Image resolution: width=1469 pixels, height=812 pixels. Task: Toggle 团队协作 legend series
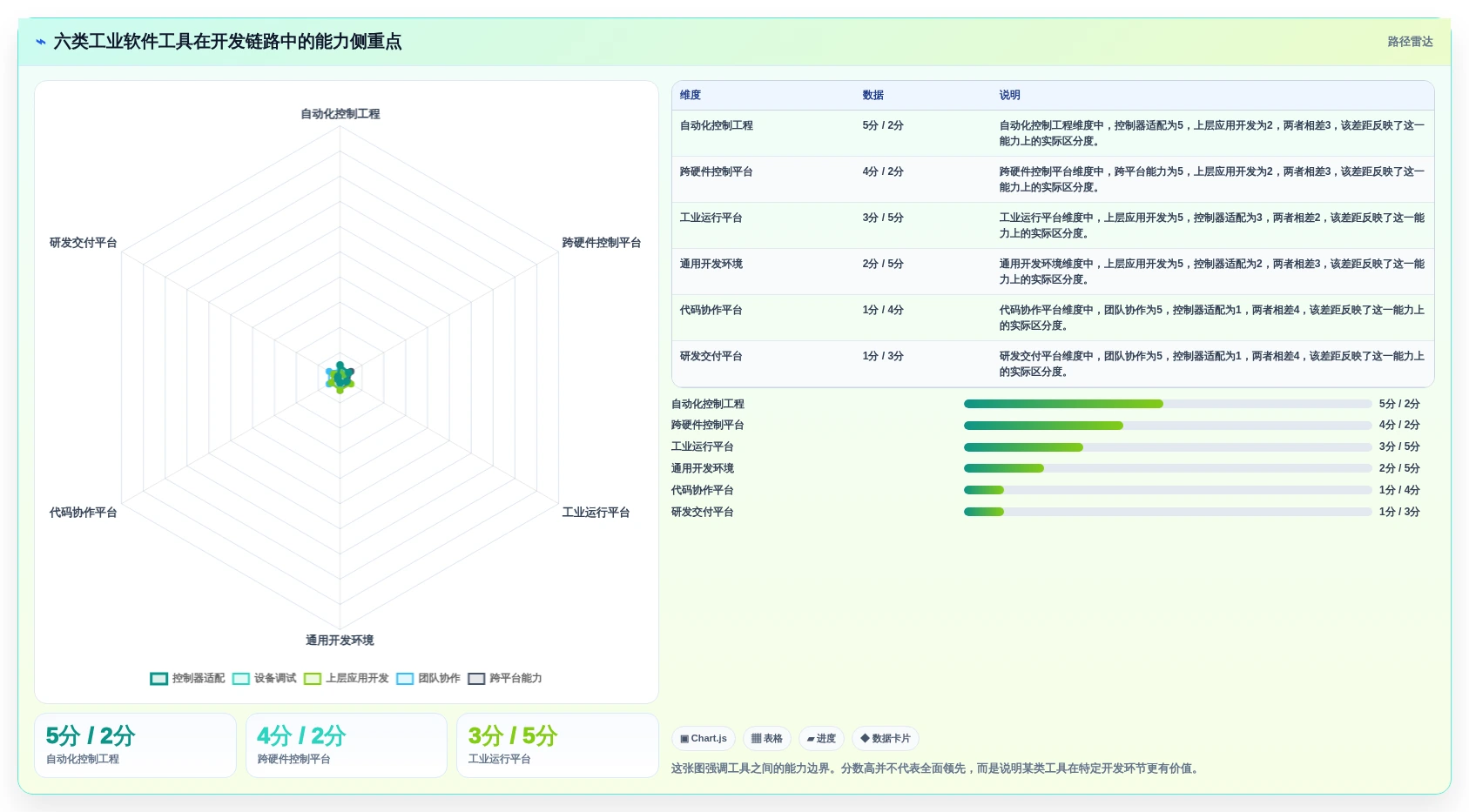428,678
